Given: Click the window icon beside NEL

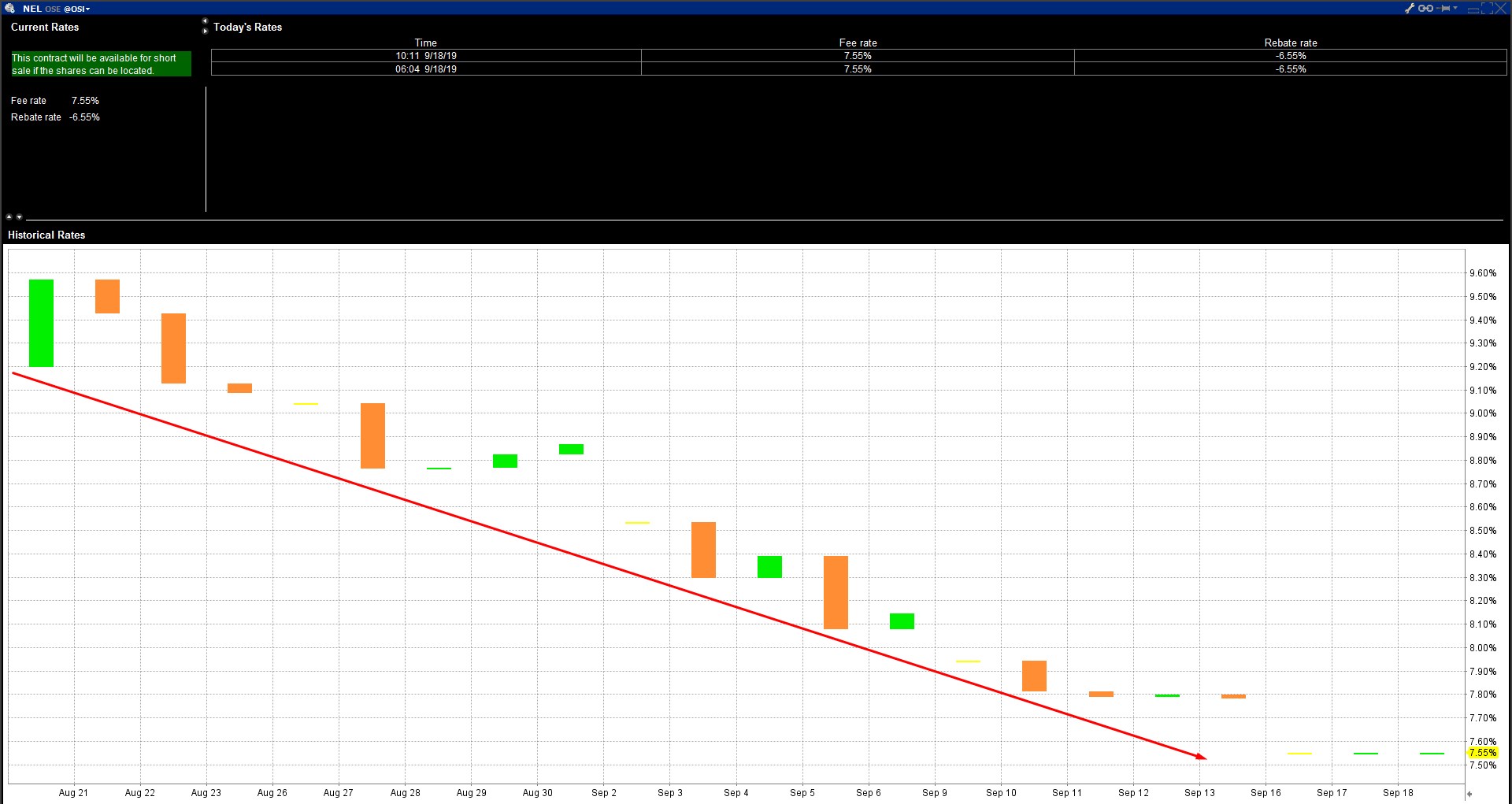Looking at the screenshot, I should 9,9.
